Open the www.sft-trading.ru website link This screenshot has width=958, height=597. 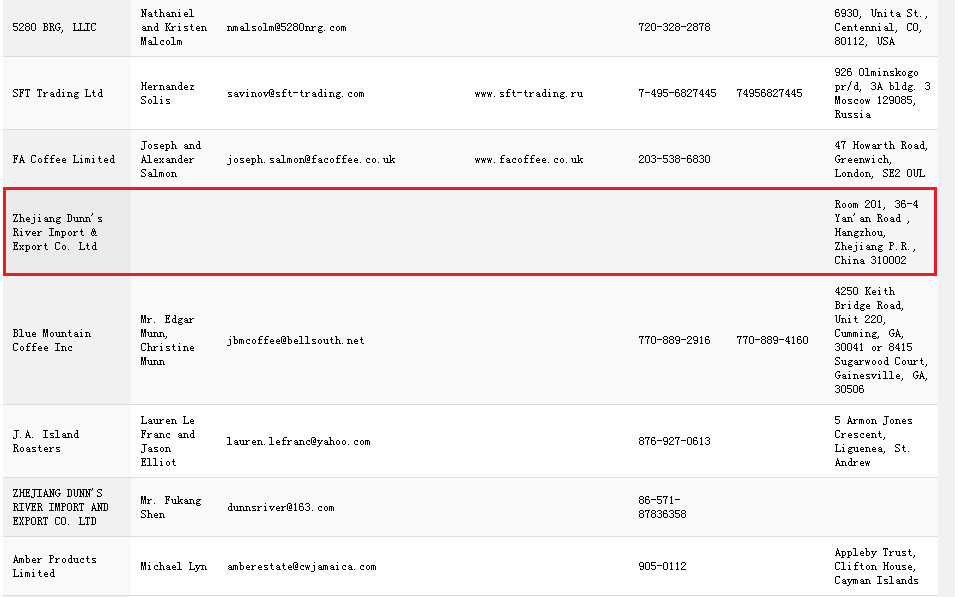coord(528,94)
